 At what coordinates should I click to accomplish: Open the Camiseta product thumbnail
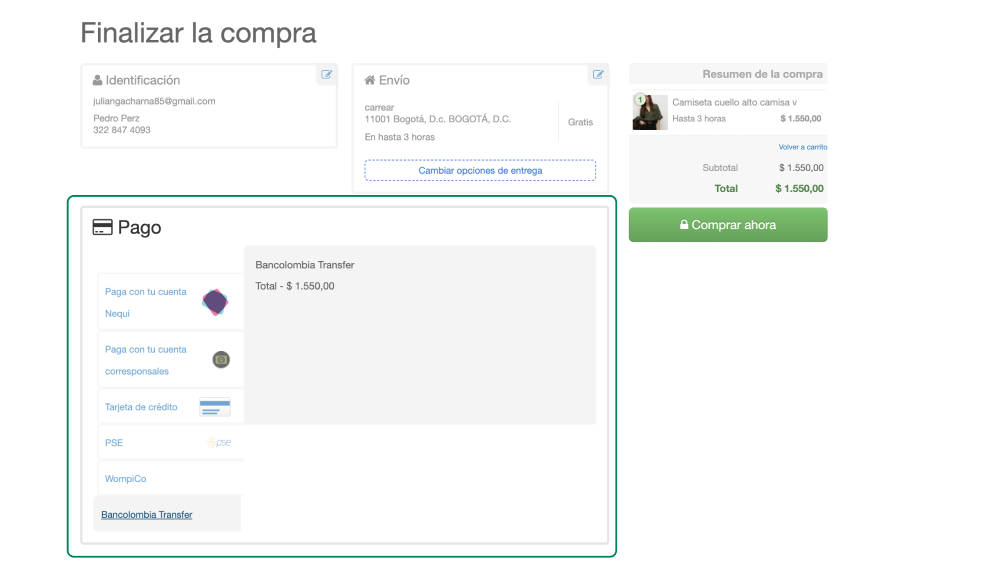(649, 112)
